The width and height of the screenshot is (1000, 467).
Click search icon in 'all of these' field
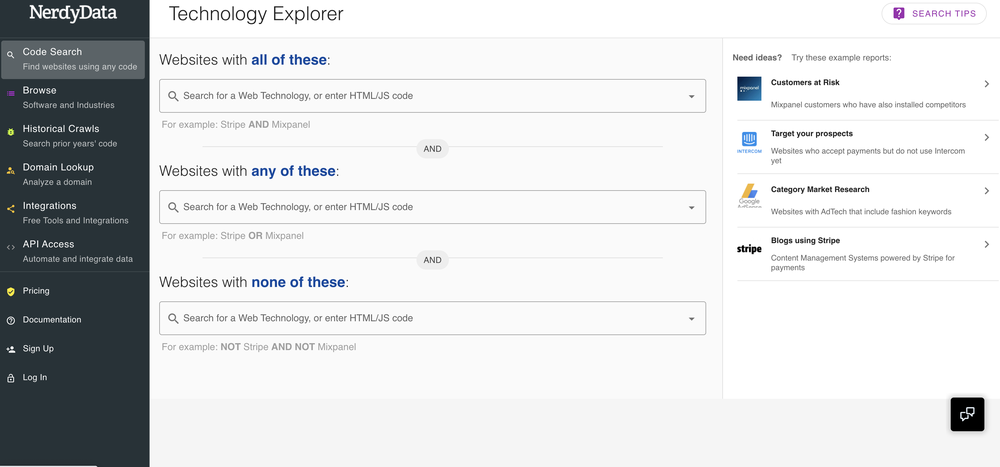tap(173, 96)
